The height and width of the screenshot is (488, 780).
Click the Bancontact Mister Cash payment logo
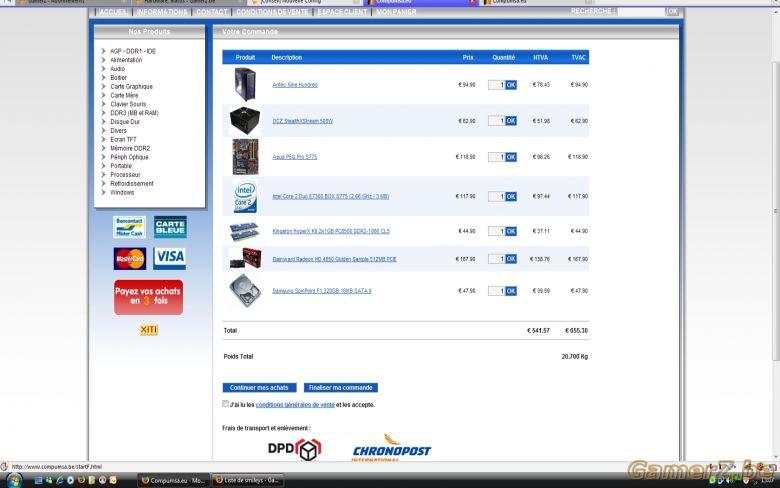(x=129, y=227)
